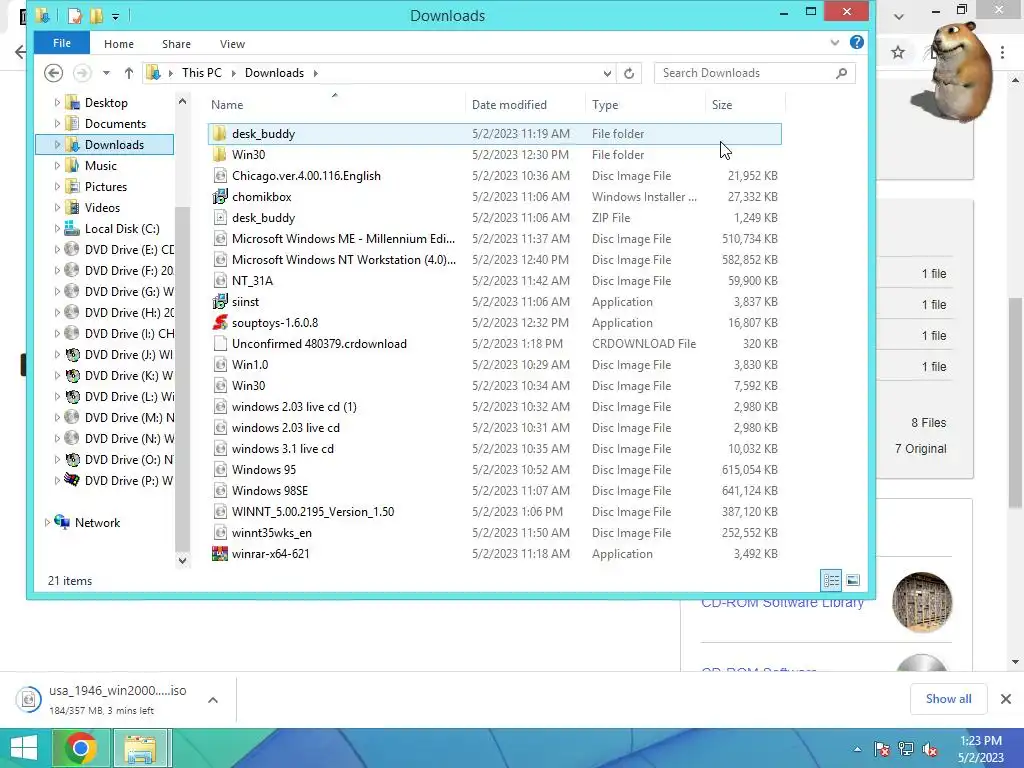The width and height of the screenshot is (1024, 768).
Task: Select the desk_buddy ZIP file icon
Action: [220, 217]
